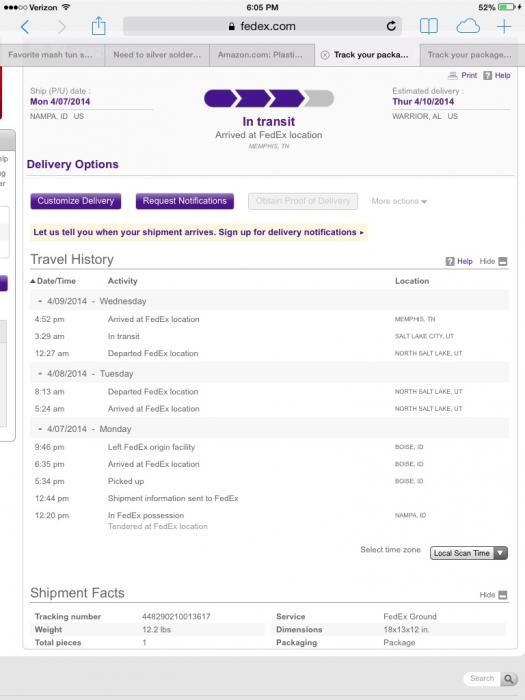The image size is (525, 700).
Task: Open the Local Scan Time dropdown
Action: point(469,553)
